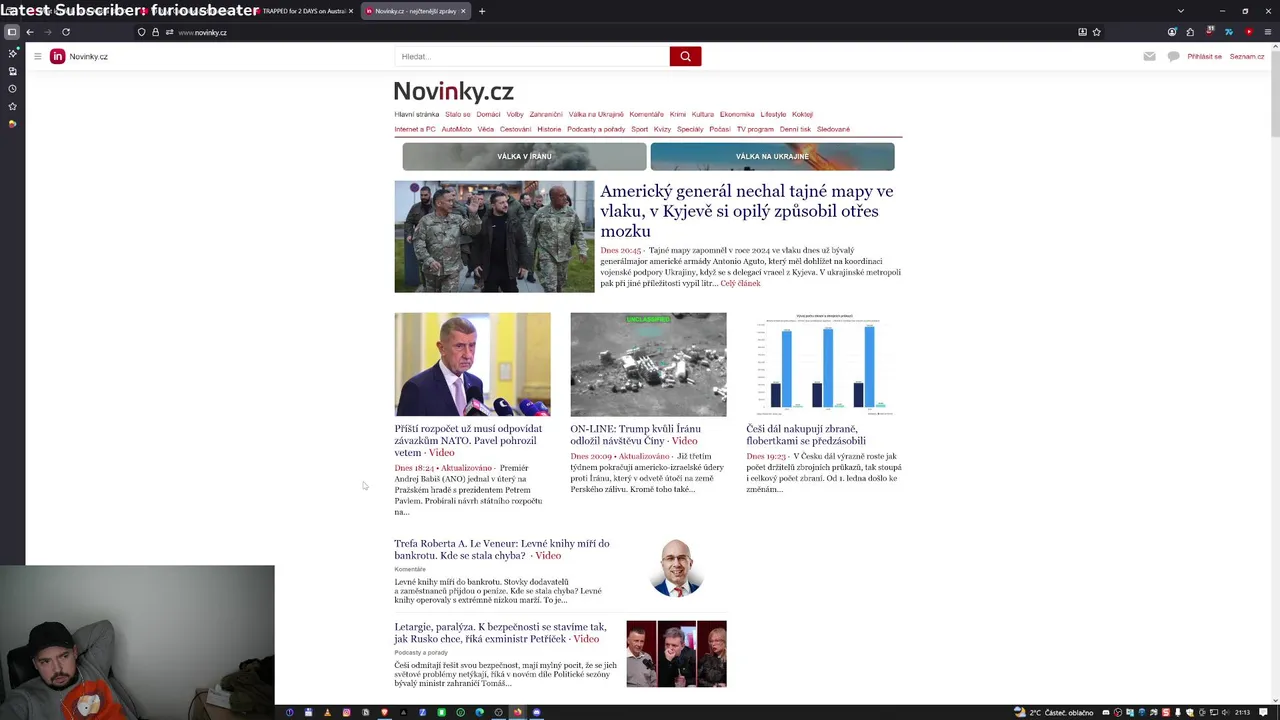Switch to the 'TRAPPED for 2 DAYS' tab
The image size is (1280, 720).
(303, 11)
